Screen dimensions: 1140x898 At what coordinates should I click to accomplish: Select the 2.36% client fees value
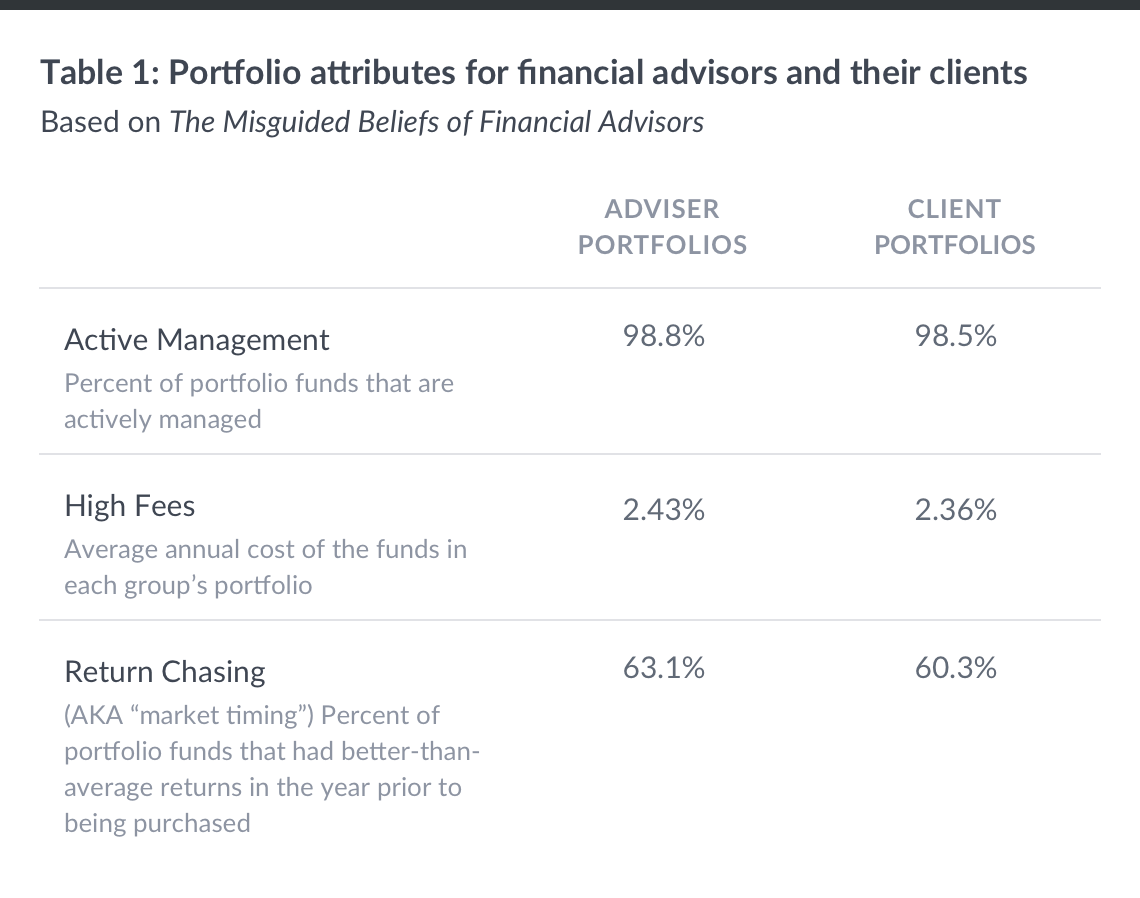[955, 511]
